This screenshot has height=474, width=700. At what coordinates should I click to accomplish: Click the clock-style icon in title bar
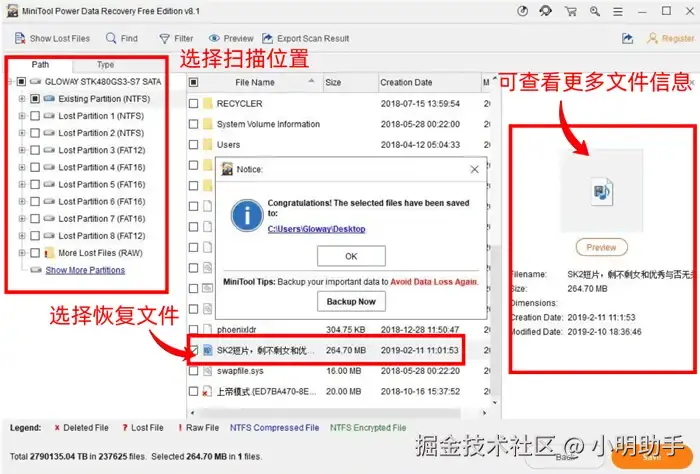[522, 11]
